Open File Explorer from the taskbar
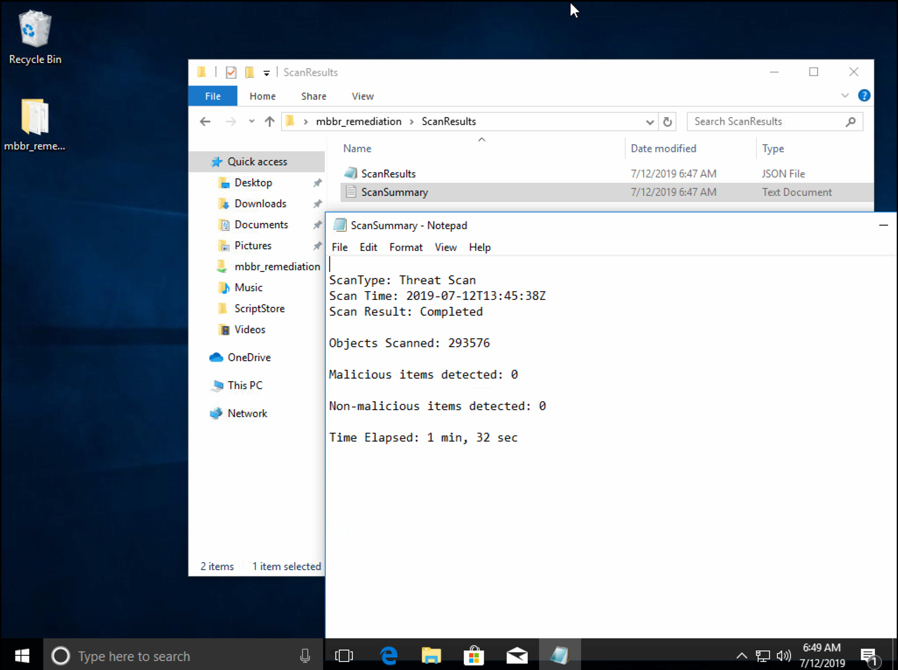Viewport: 898px width, 670px height. pos(431,656)
